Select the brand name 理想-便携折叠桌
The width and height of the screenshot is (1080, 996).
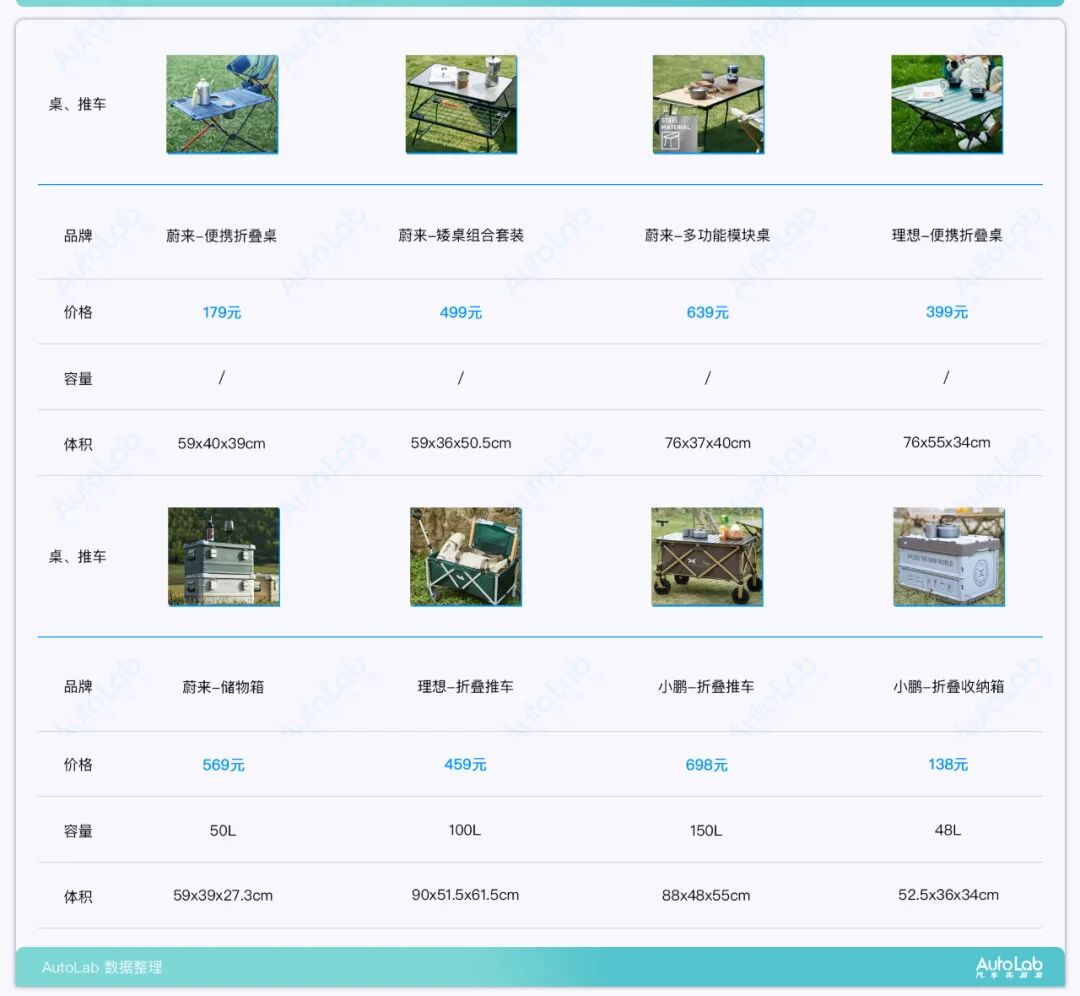[947, 236]
